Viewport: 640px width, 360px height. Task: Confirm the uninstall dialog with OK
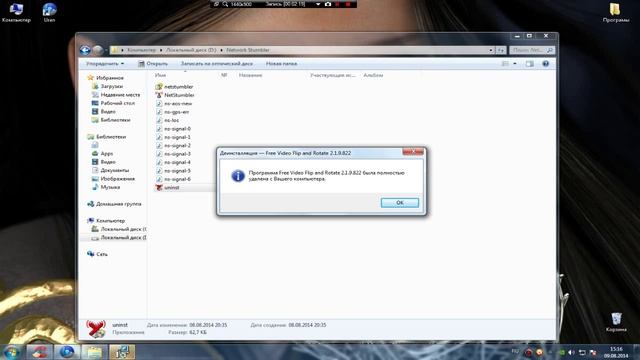pyautogui.click(x=400, y=202)
